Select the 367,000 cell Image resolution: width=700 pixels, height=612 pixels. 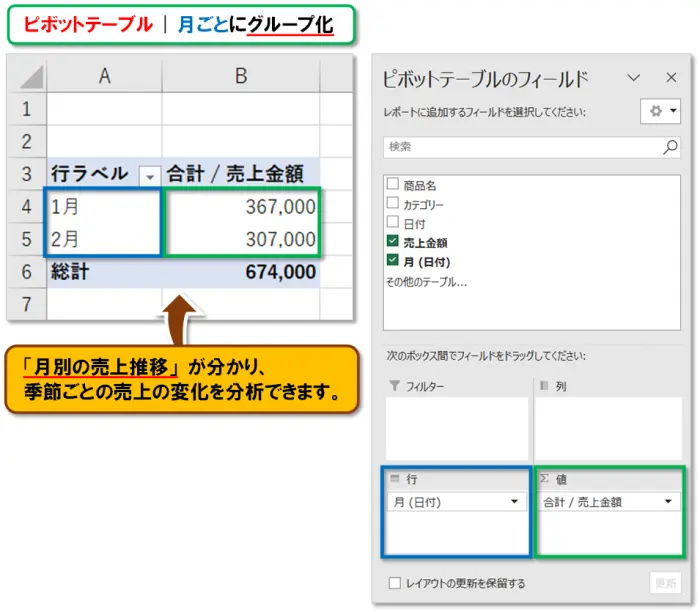tap(241, 206)
